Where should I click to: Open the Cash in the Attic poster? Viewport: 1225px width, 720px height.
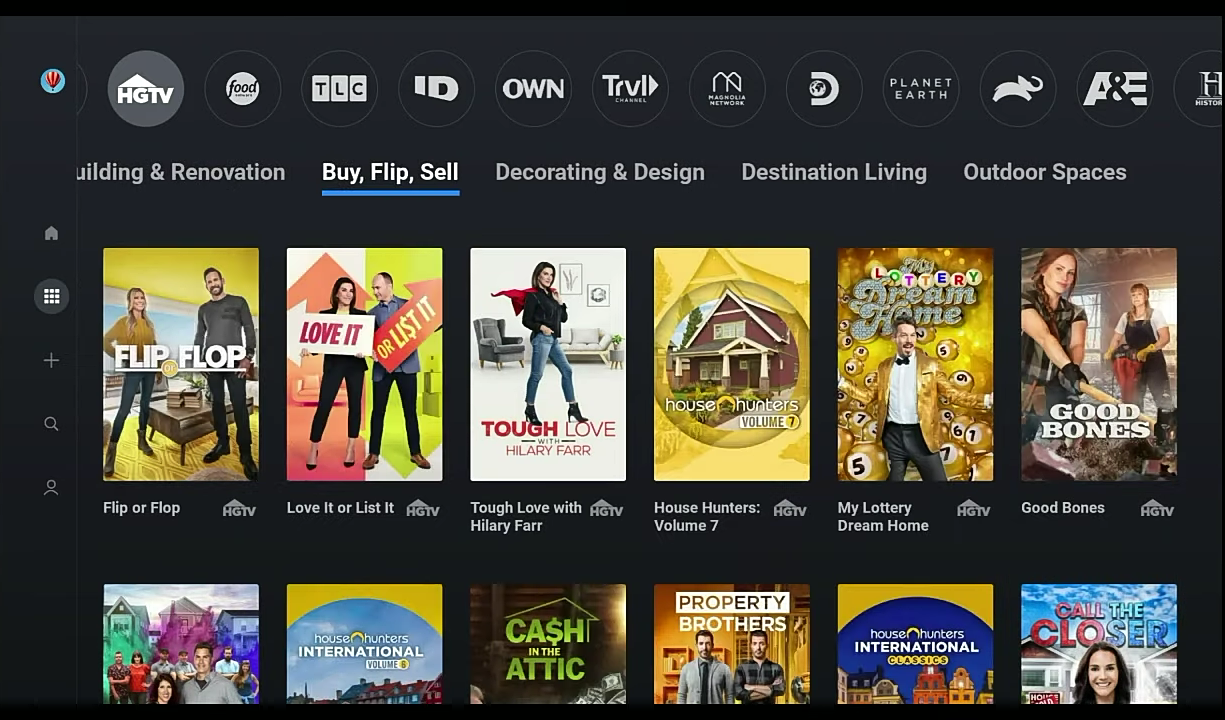pyautogui.click(x=548, y=644)
